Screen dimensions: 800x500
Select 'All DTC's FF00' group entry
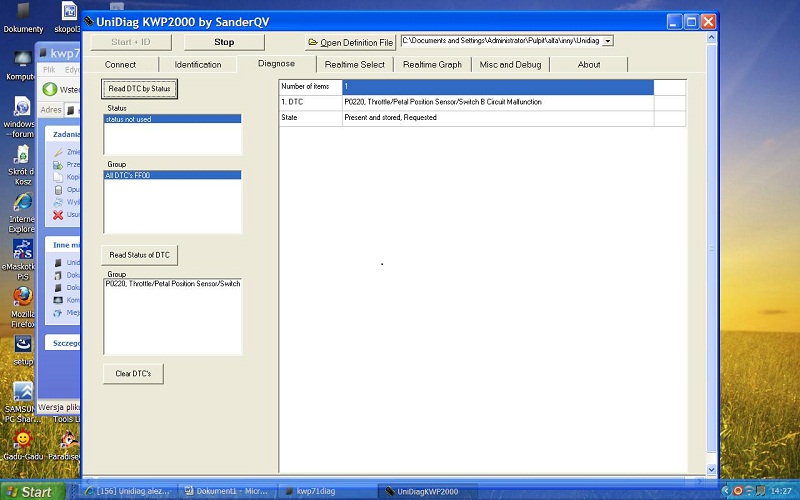172,176
